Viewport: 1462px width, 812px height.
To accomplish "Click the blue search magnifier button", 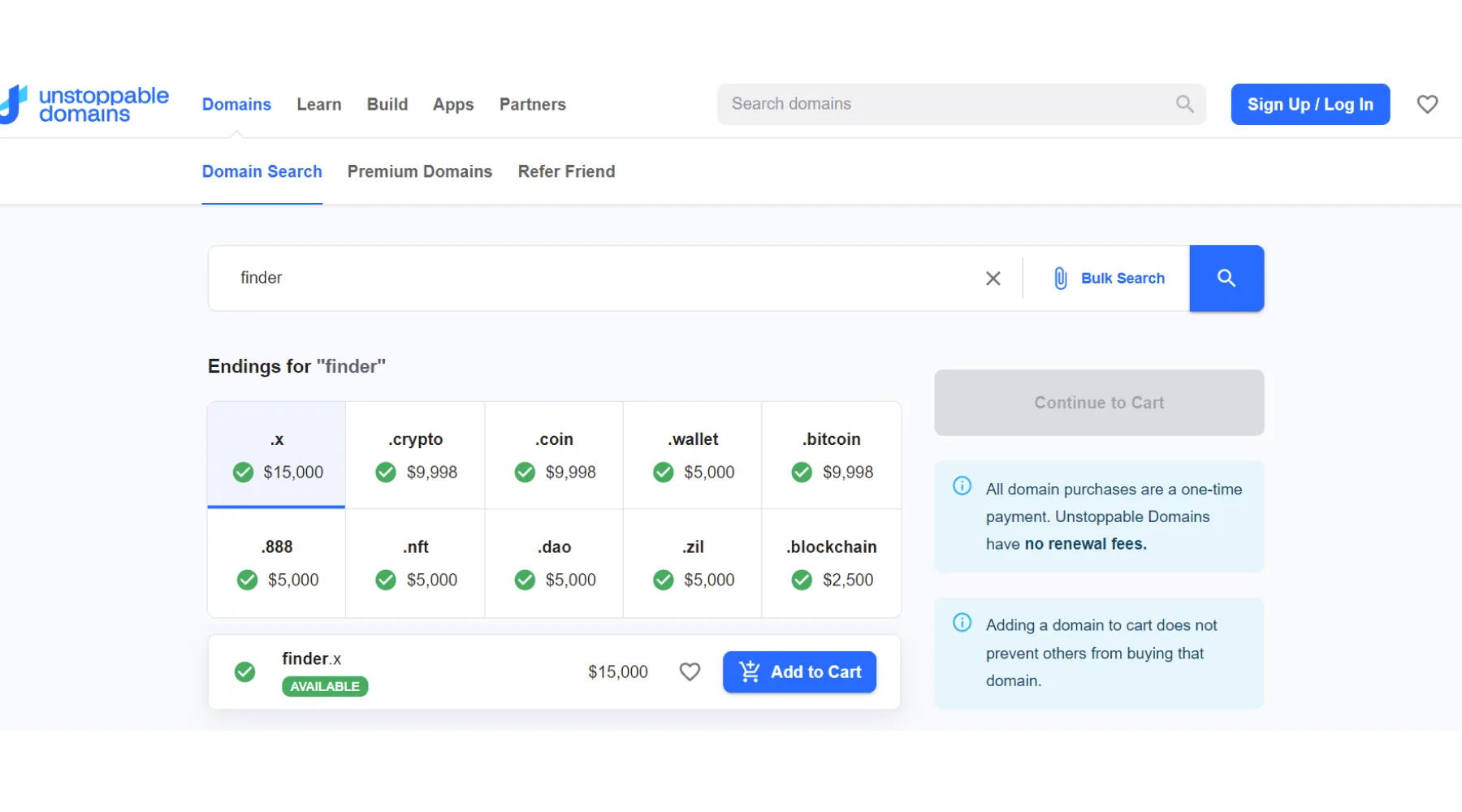I will click(1226, 278).
